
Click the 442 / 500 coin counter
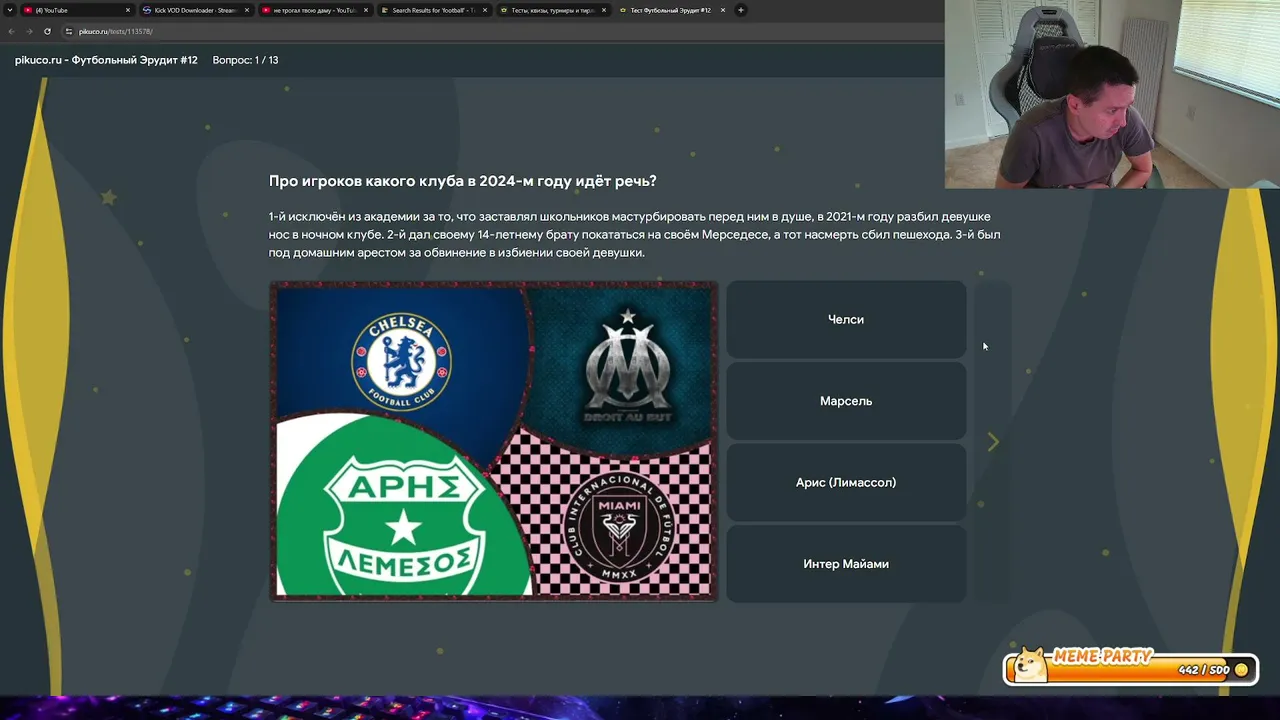[1204, 670]
